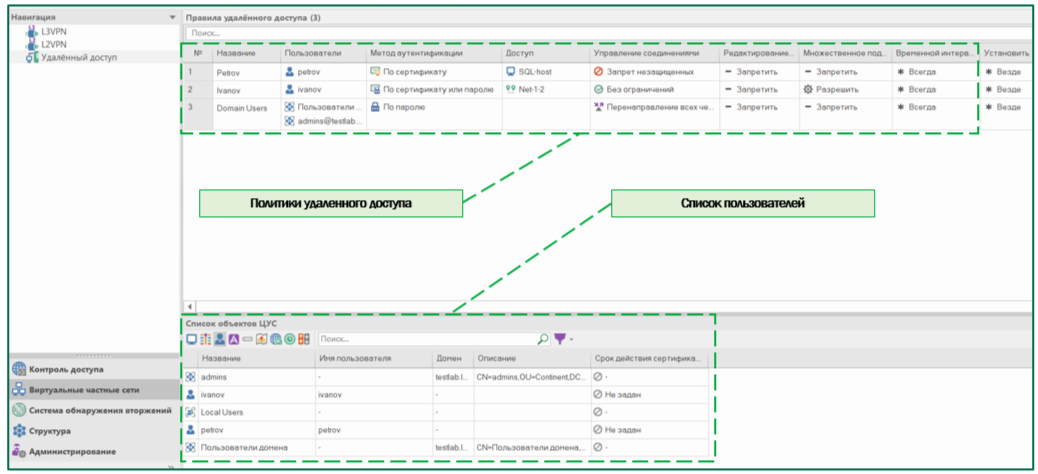Open the L2VPN navigation item

tap(53, 44)
